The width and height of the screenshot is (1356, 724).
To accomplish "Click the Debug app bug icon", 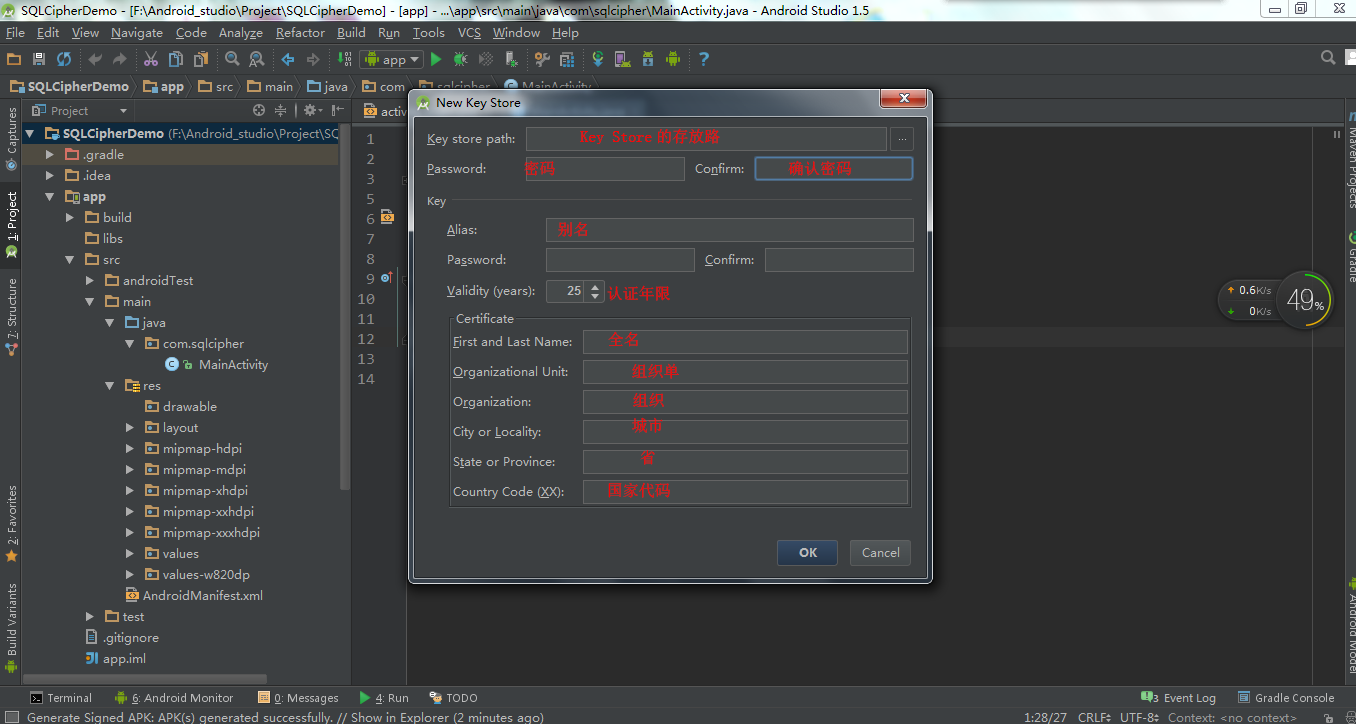I will point(461,59).
